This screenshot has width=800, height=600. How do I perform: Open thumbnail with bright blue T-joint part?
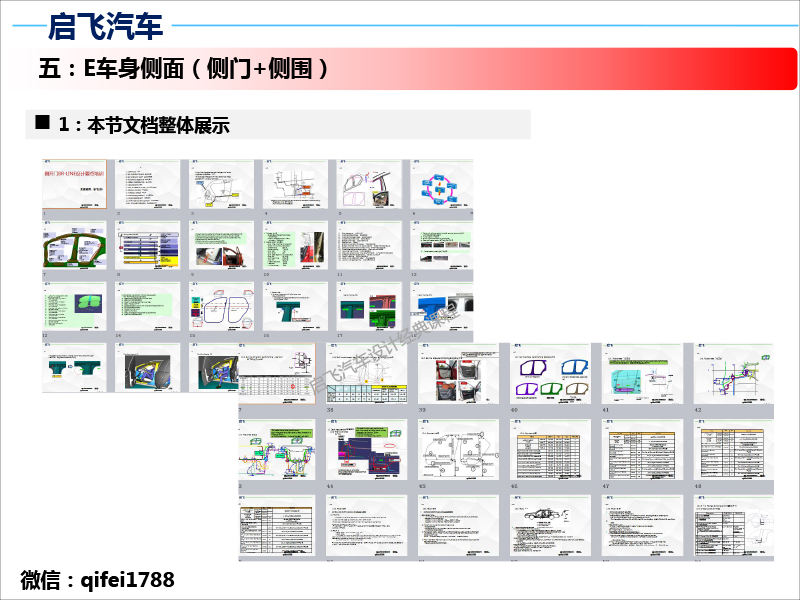442,306
